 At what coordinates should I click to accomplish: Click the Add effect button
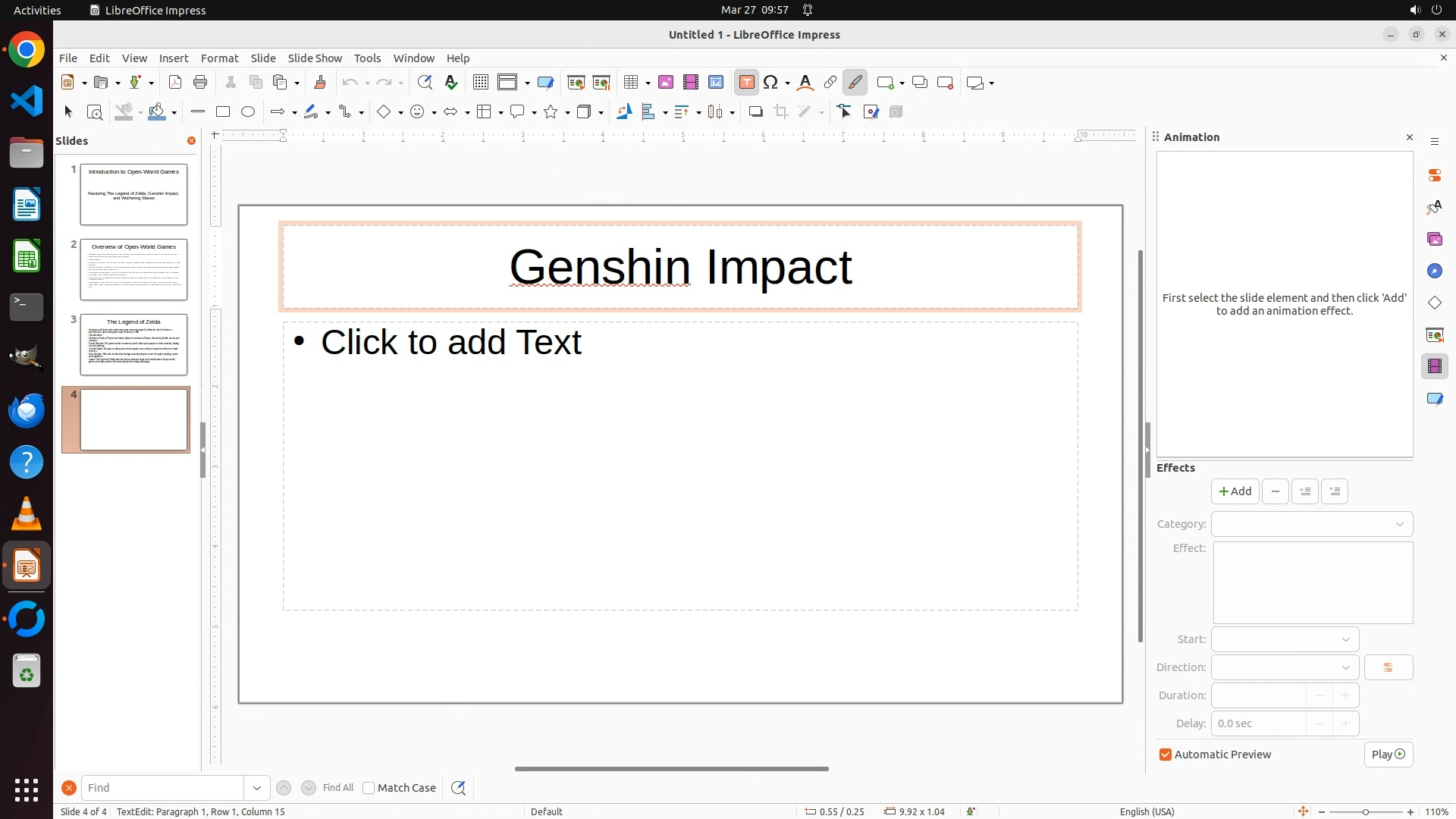coord(1235,491)
